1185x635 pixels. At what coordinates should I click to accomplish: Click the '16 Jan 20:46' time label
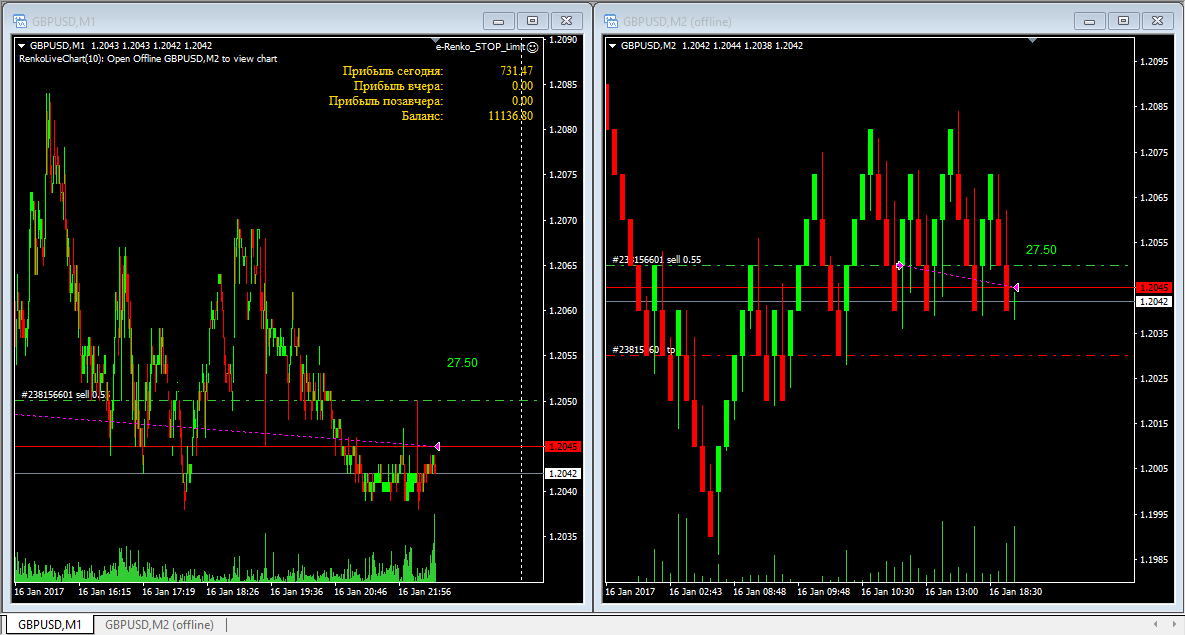360,592
